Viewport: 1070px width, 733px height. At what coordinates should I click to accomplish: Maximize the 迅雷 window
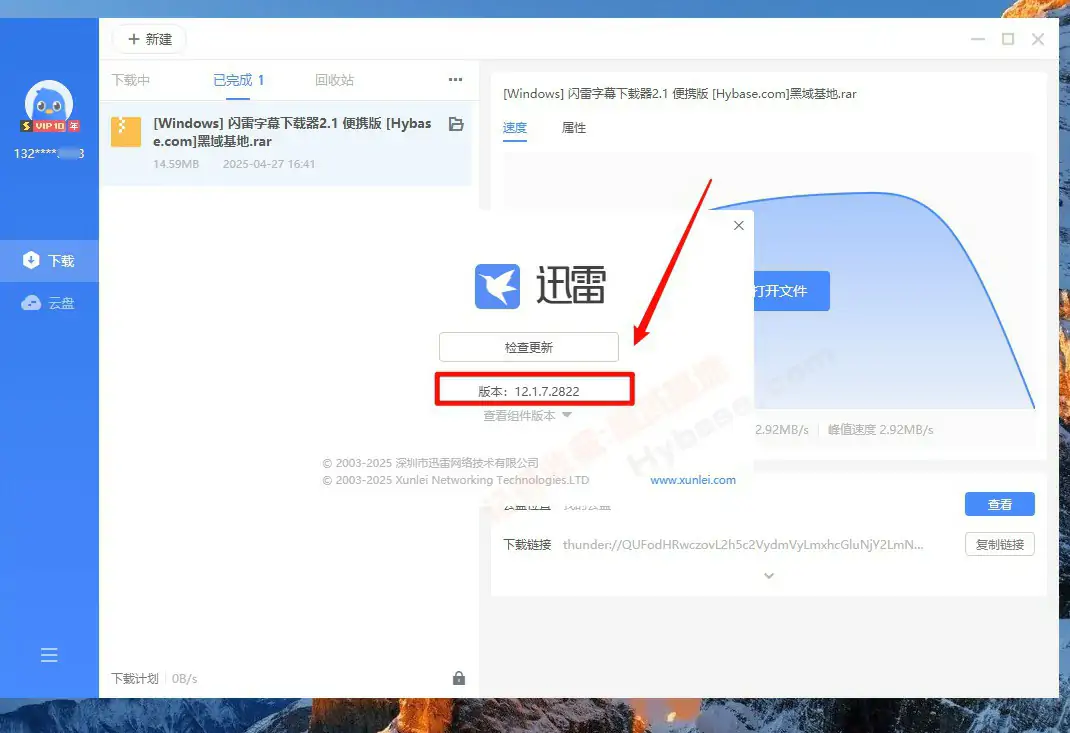tap(1008, 40)
